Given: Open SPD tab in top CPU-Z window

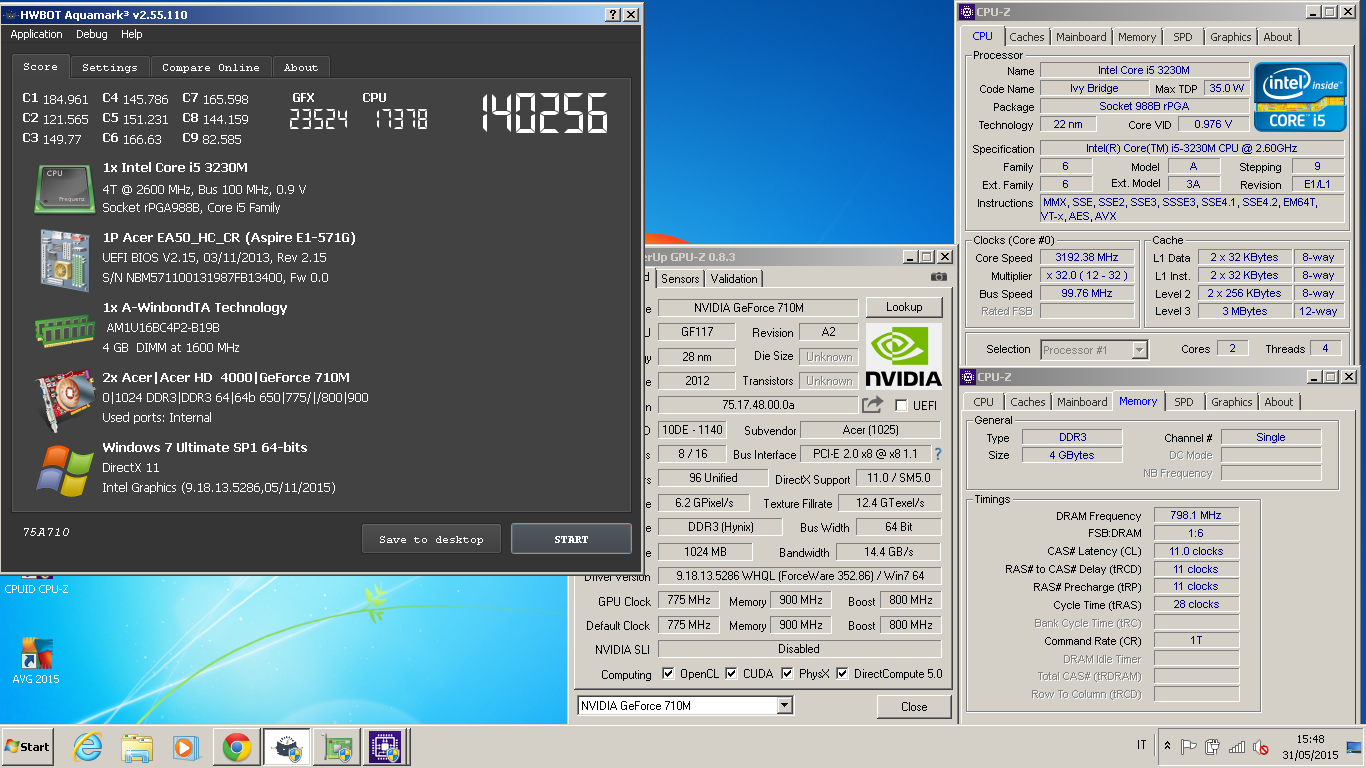Looking at the screenshot, I should 1183,37.
